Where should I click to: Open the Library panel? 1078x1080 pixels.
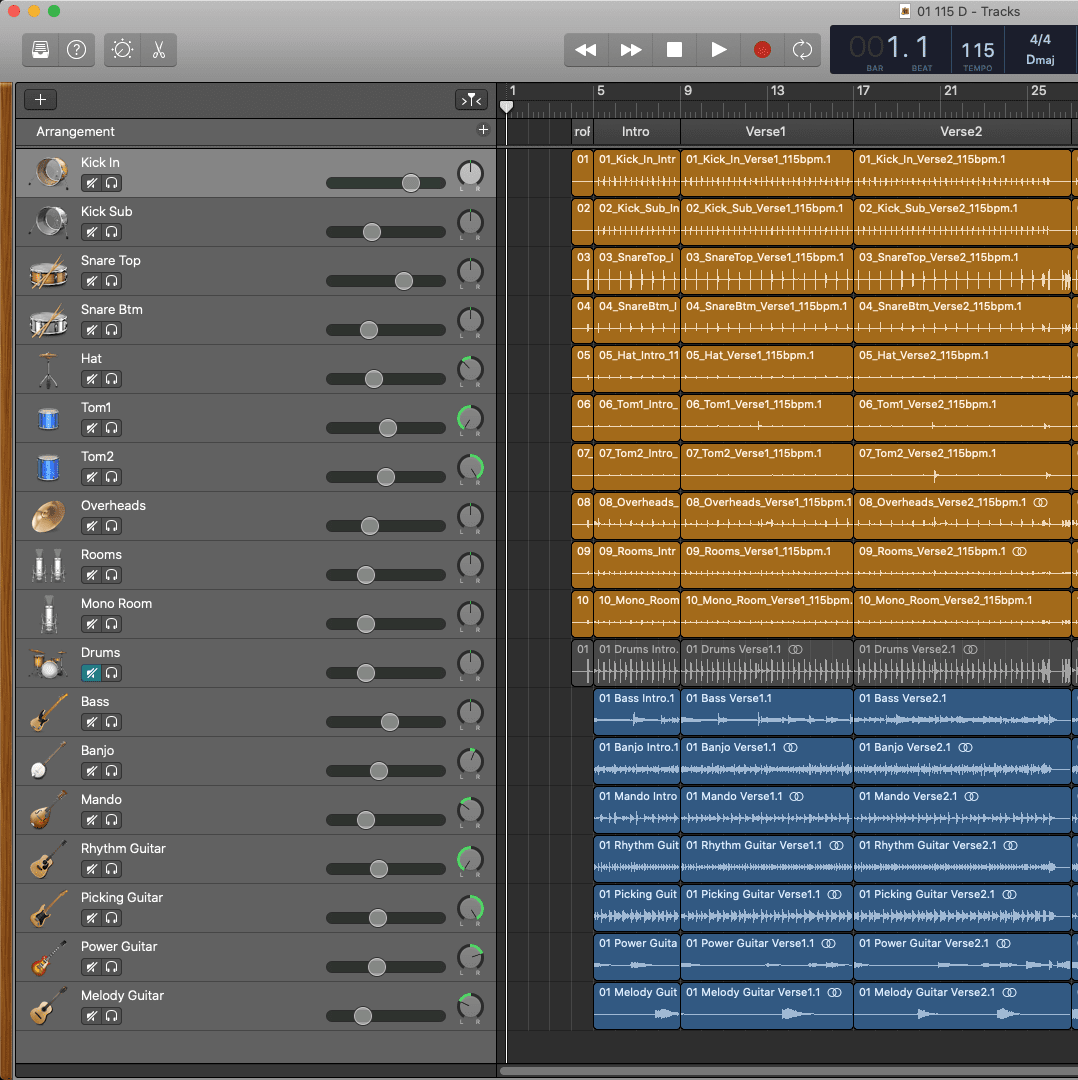pyautogui.click(x=42, y=50)
